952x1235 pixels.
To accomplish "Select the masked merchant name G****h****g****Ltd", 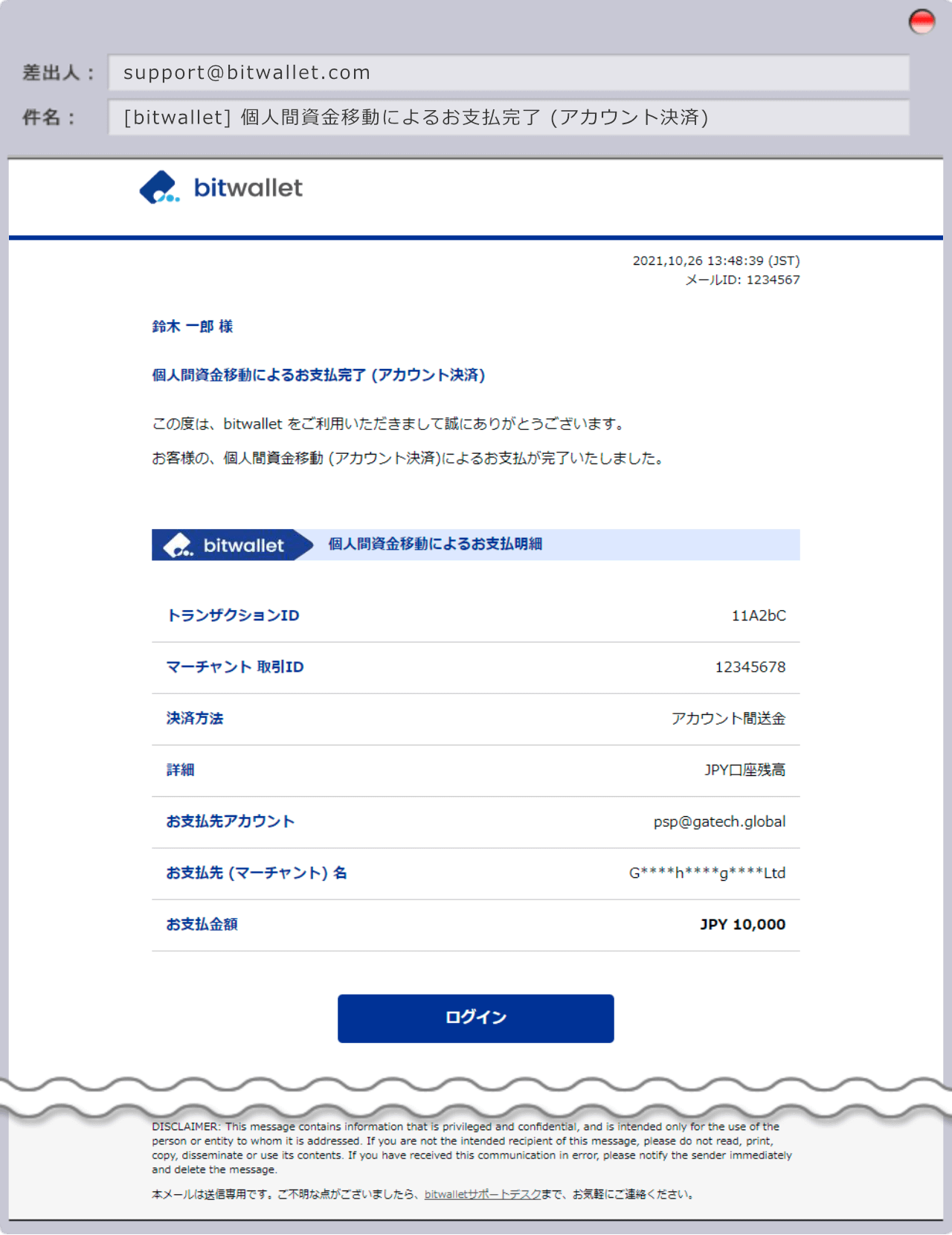I will click(707, 873).
